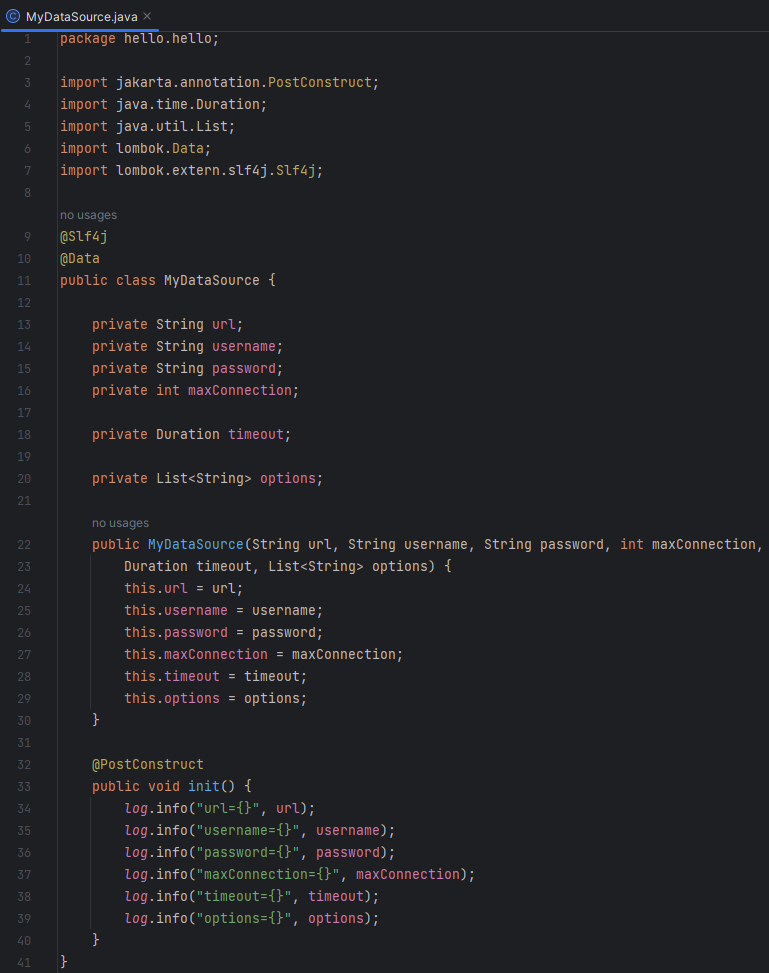This screenshot has width=769, height=973.
Task: Click the 'private List<String> options;' field declaration
Action: point(207,478)
